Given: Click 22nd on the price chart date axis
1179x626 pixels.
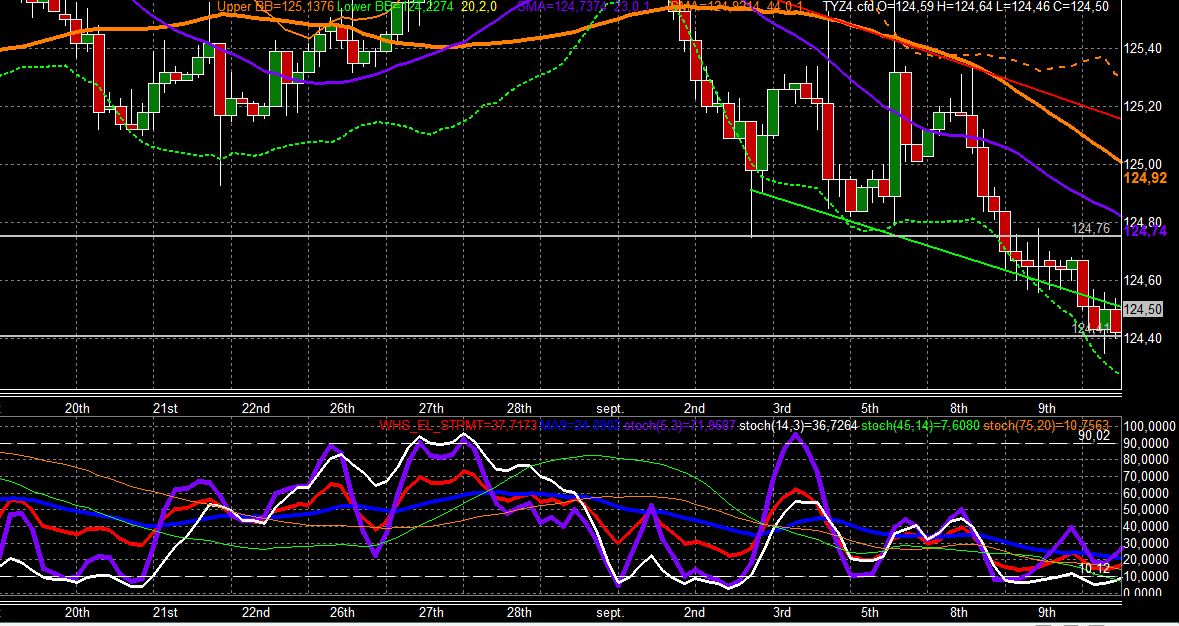Looking at the screenshot, I should 256,408.
